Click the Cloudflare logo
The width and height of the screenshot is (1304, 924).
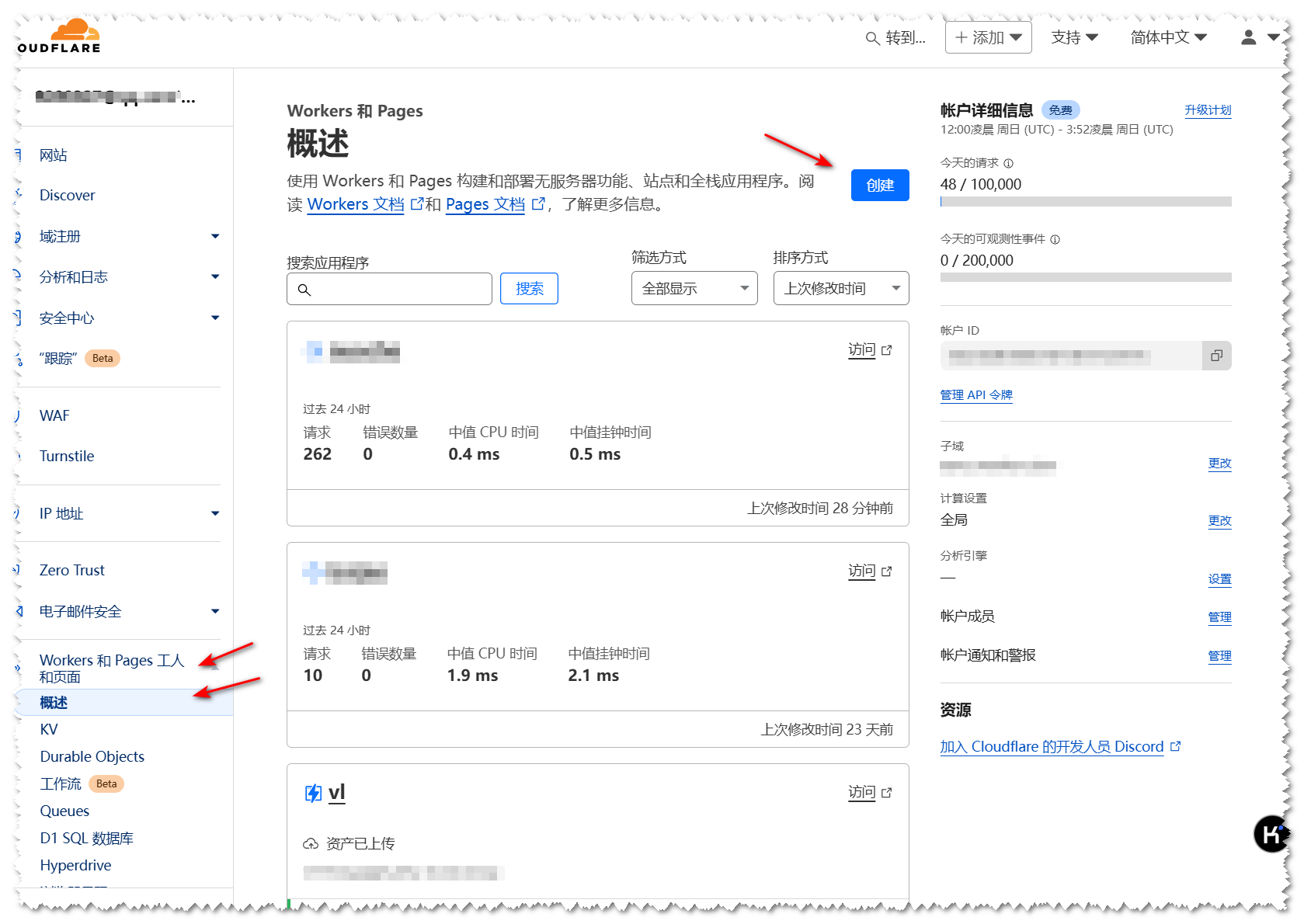(61, 36)
